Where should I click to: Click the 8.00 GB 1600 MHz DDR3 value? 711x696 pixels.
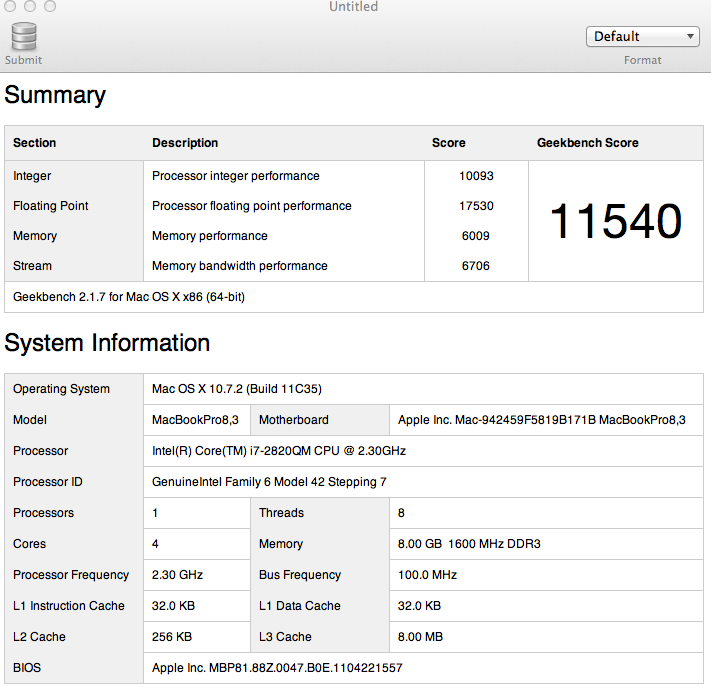coord(469,544)
